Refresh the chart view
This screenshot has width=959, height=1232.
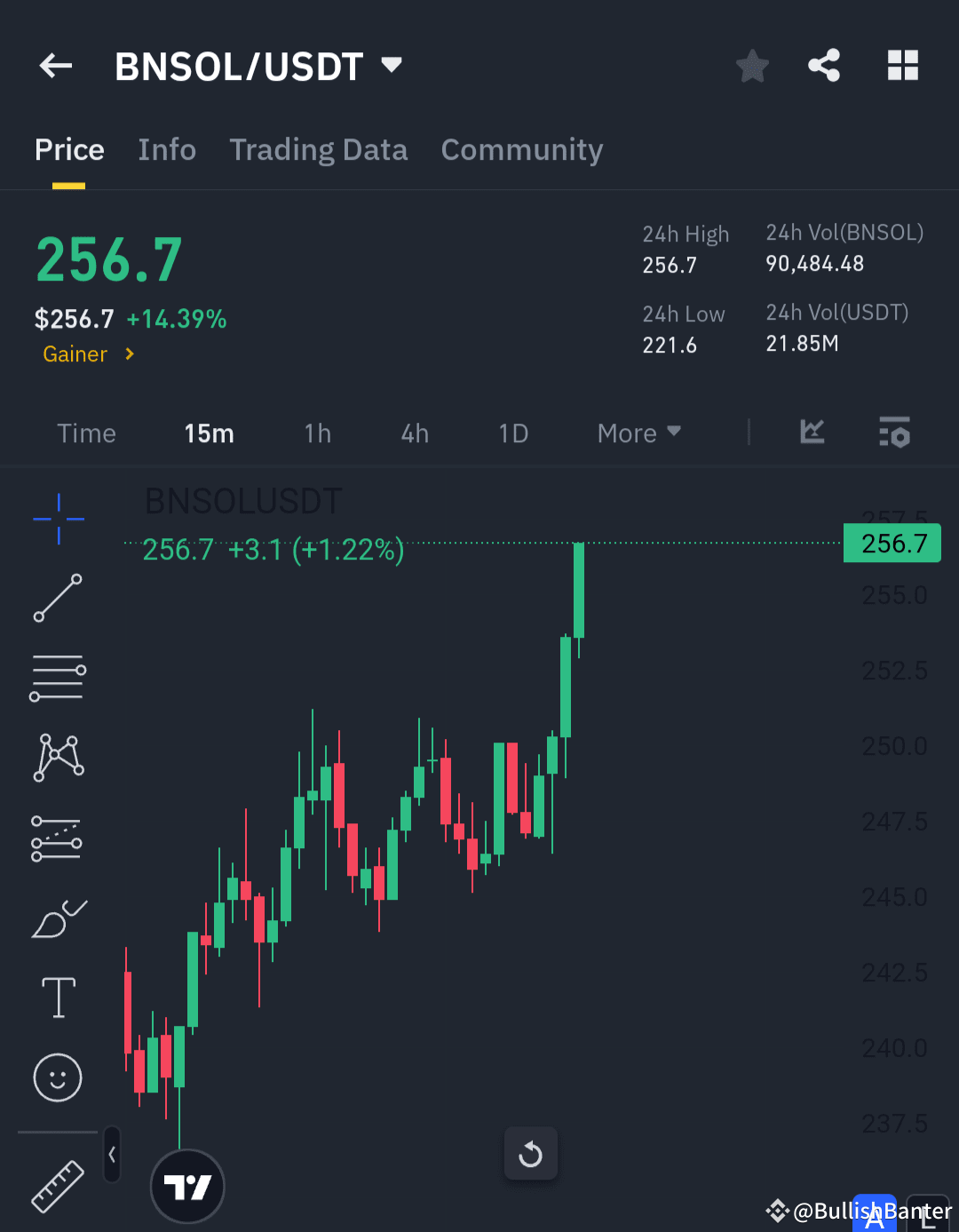tap(530, 1154)
